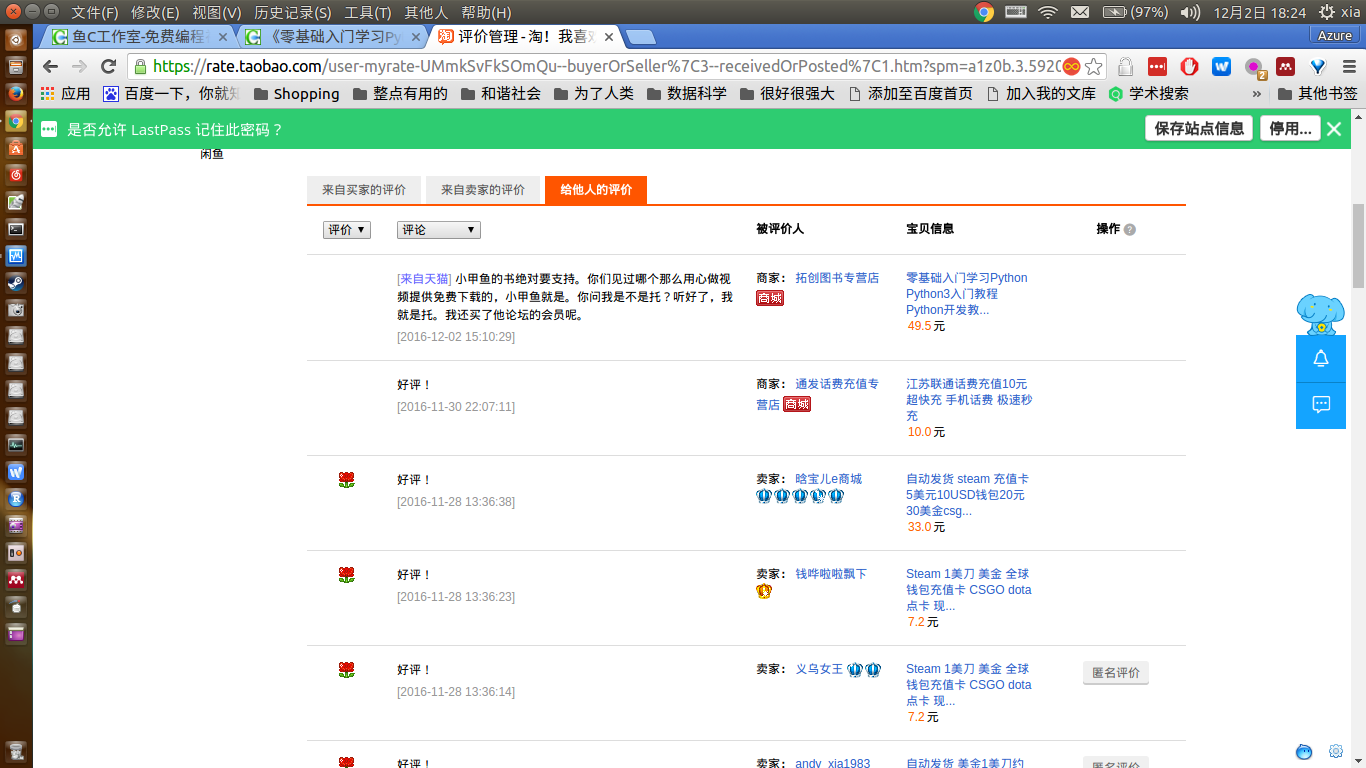Open the 零基础入门学习Python item link
1366x768 pixels.
coord(966,294)
